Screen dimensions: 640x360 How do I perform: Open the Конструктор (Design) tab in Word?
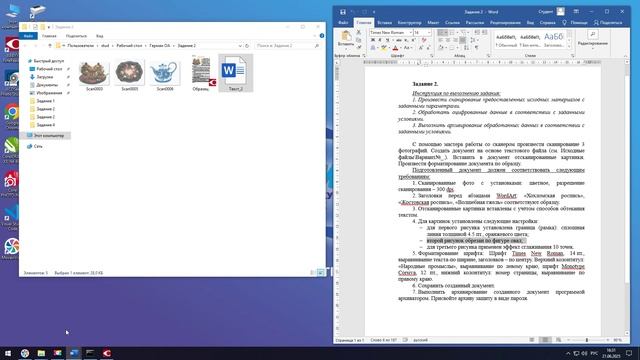click(409, 22)
